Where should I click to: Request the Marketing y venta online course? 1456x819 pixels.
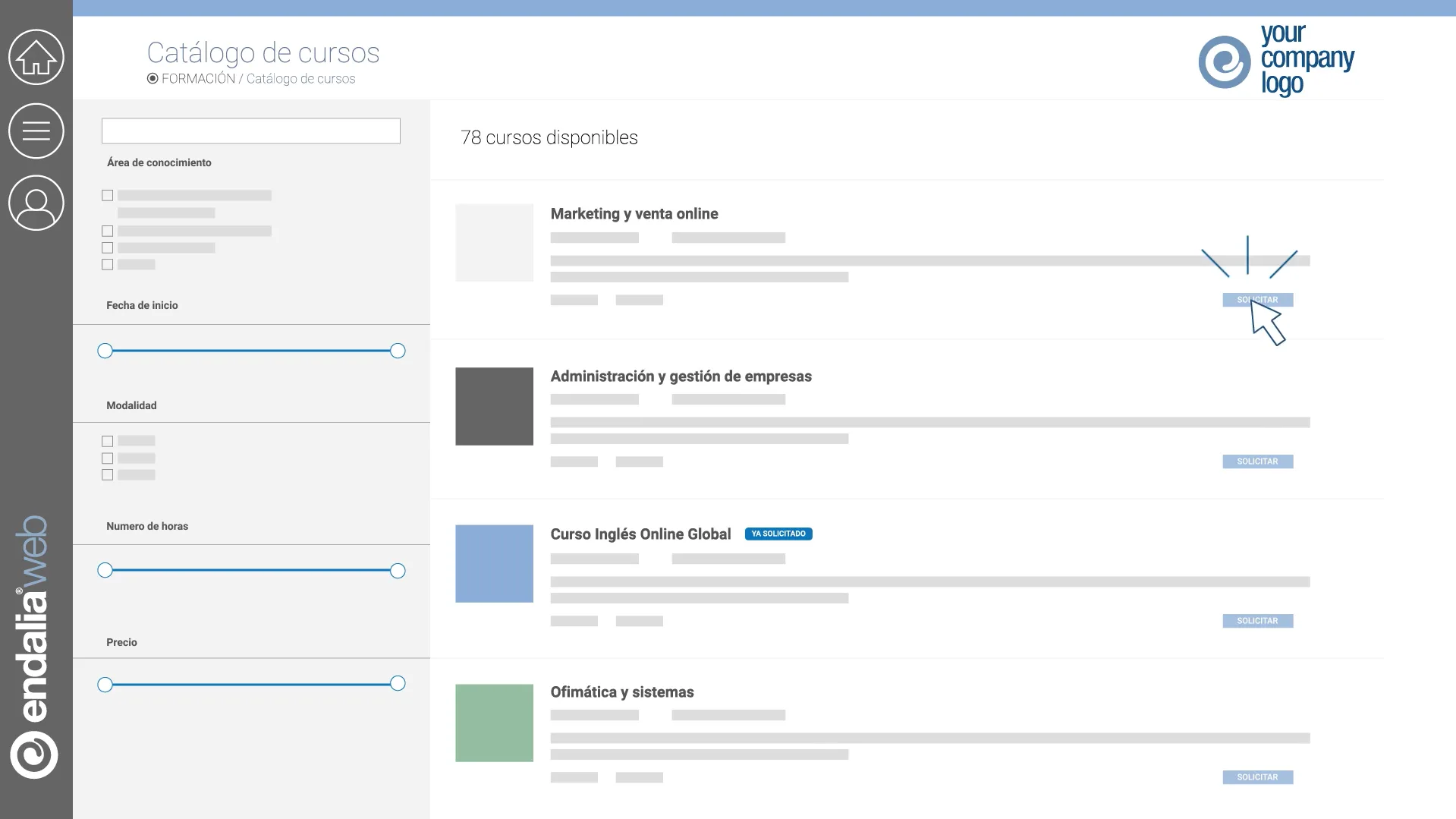[1258, 300]
